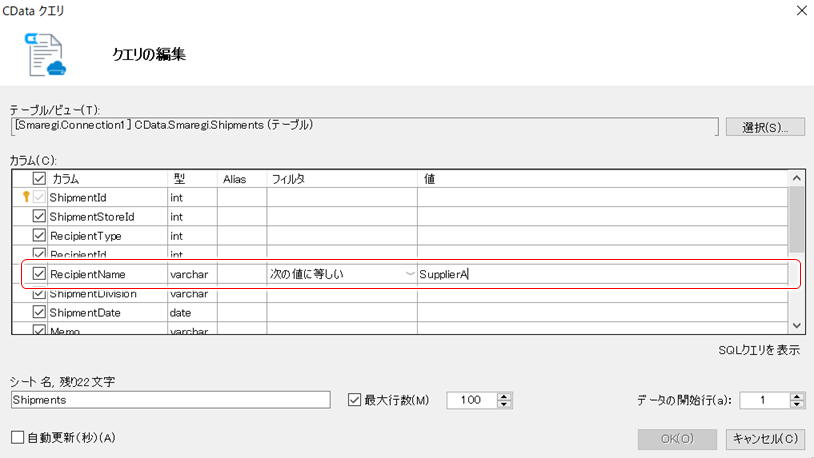The image size is (814, 458).
Task: Decrease max rows with down arrow
Action: 504,404
